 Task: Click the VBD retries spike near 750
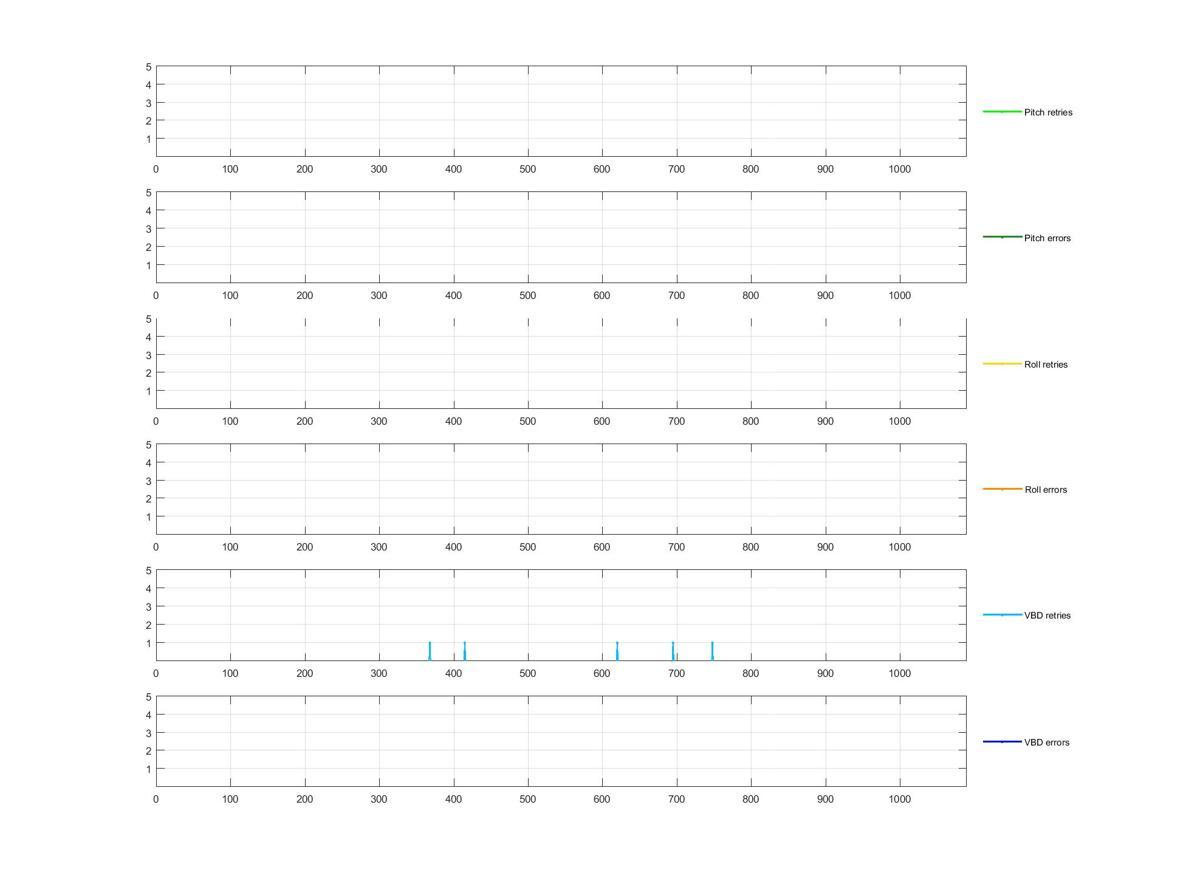coord(712,651)
